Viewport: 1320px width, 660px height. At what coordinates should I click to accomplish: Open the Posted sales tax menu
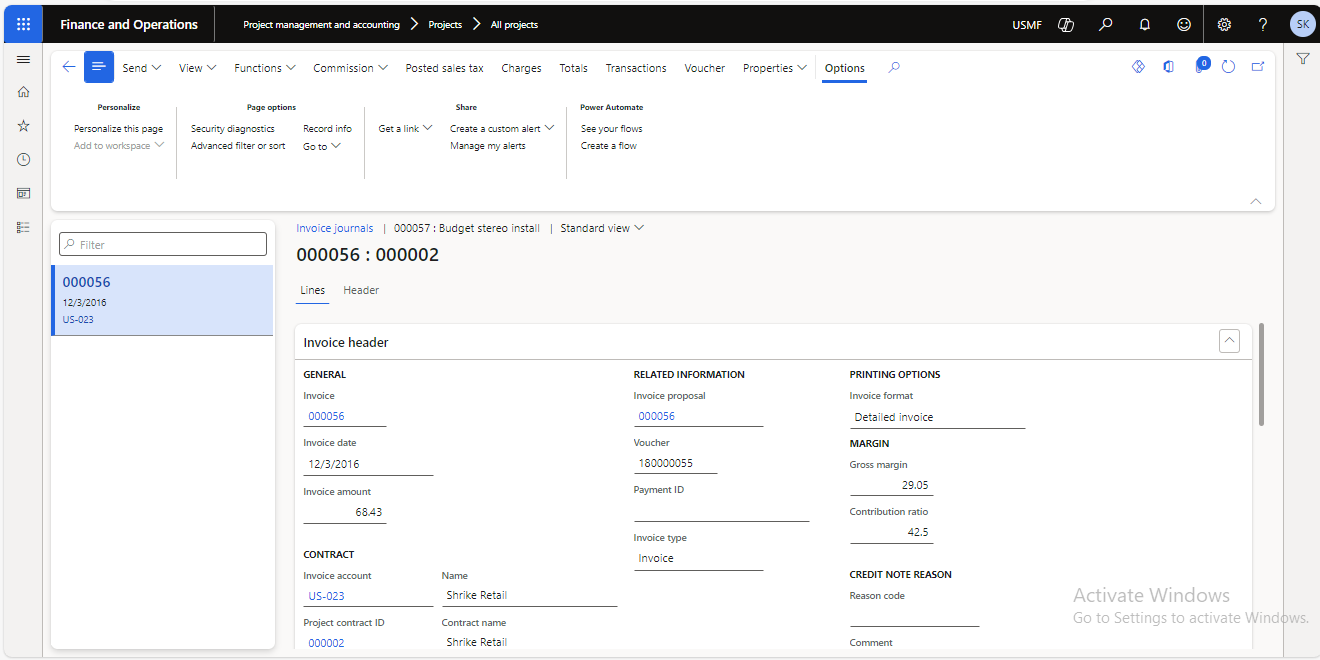(x=444, y=68)
